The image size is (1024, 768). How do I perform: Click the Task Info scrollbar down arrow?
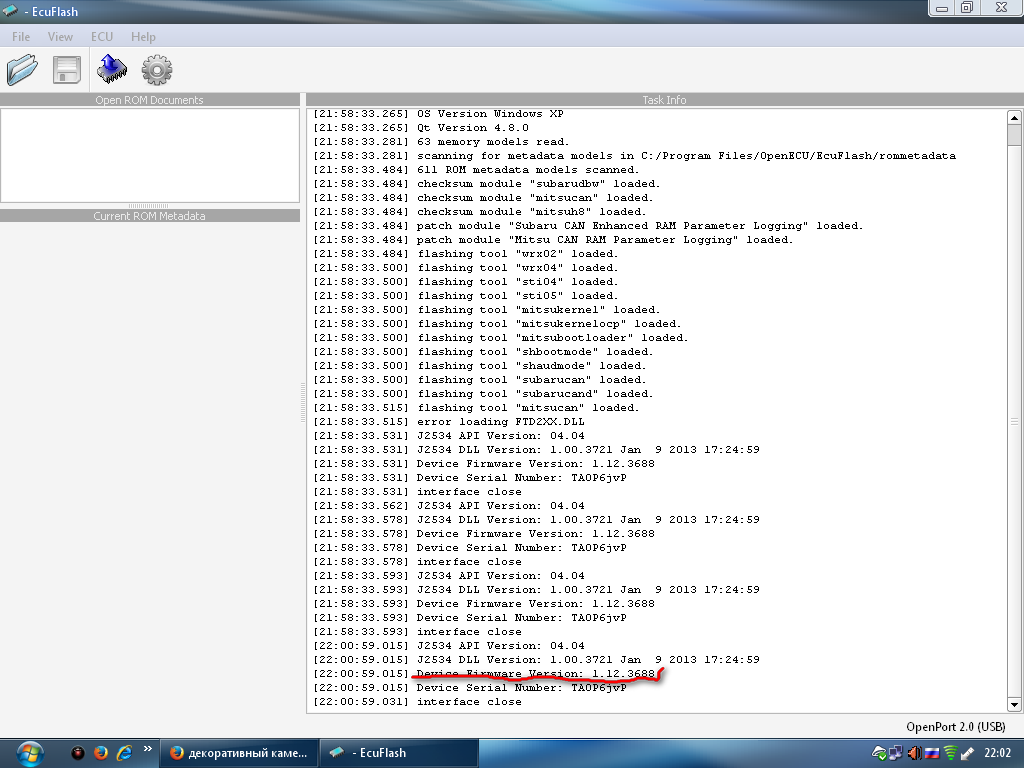click(x=1014, y=705)
